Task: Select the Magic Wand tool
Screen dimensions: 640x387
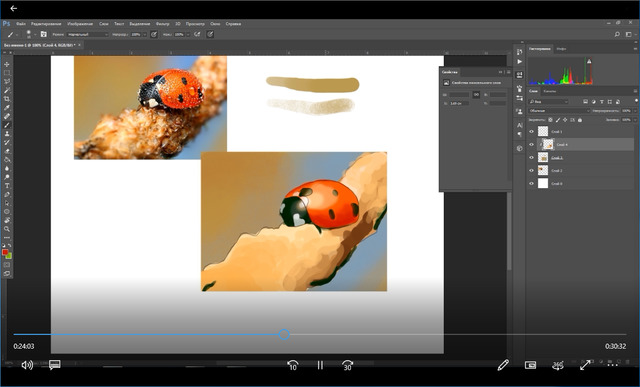Action: (7, 90)
